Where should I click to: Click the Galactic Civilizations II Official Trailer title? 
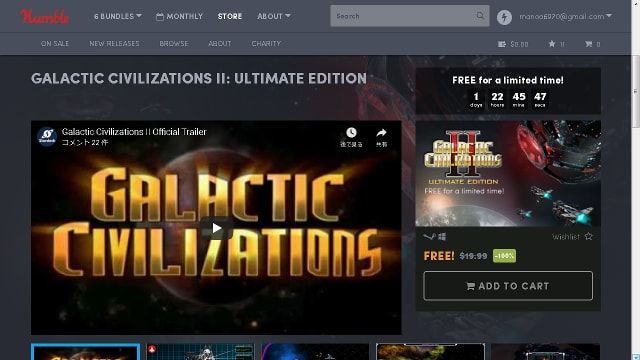(x=134, y=132)
